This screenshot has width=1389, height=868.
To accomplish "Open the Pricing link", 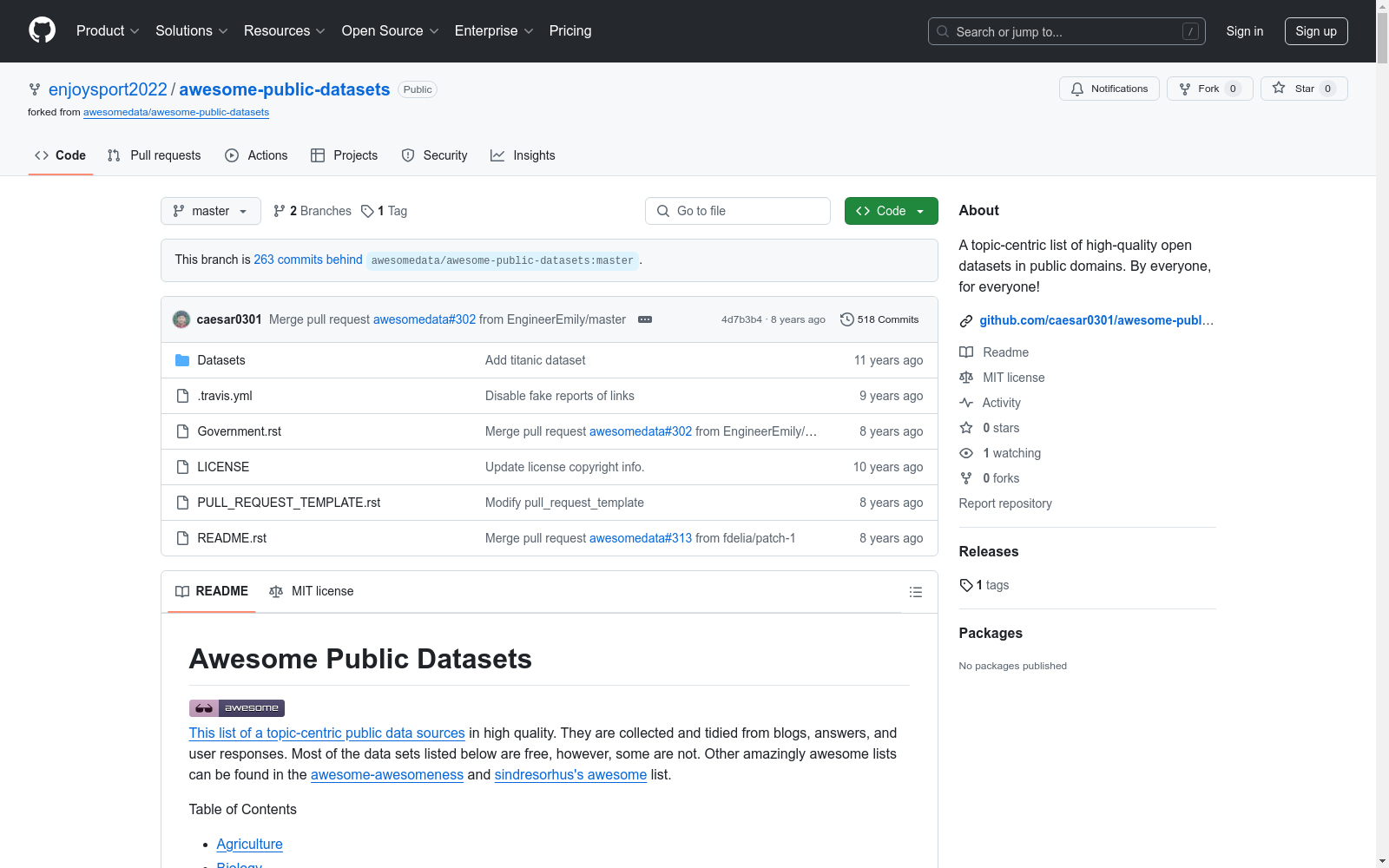I will [x=570, y=30].
